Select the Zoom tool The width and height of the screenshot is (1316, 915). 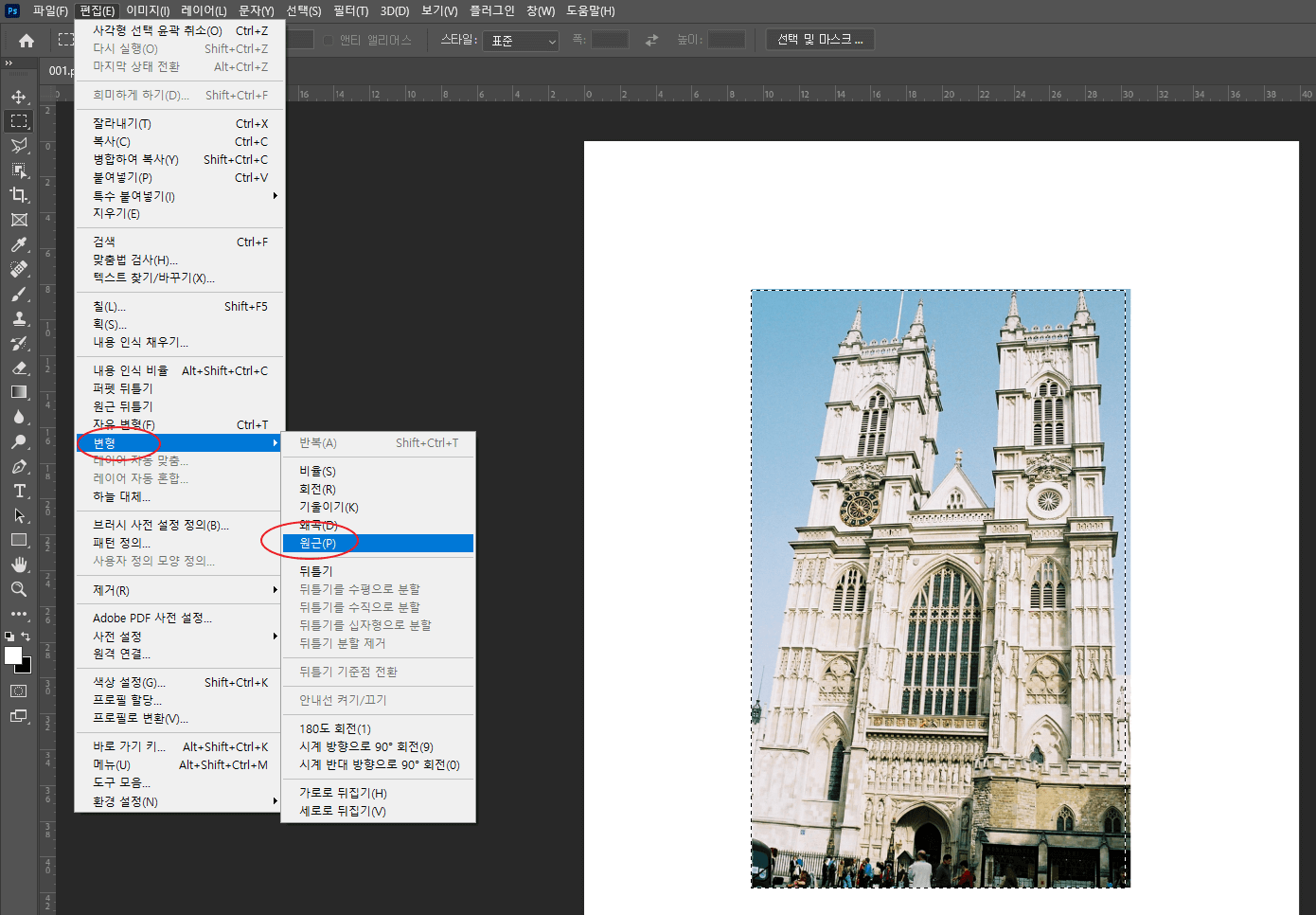click(x=19, y=589)
